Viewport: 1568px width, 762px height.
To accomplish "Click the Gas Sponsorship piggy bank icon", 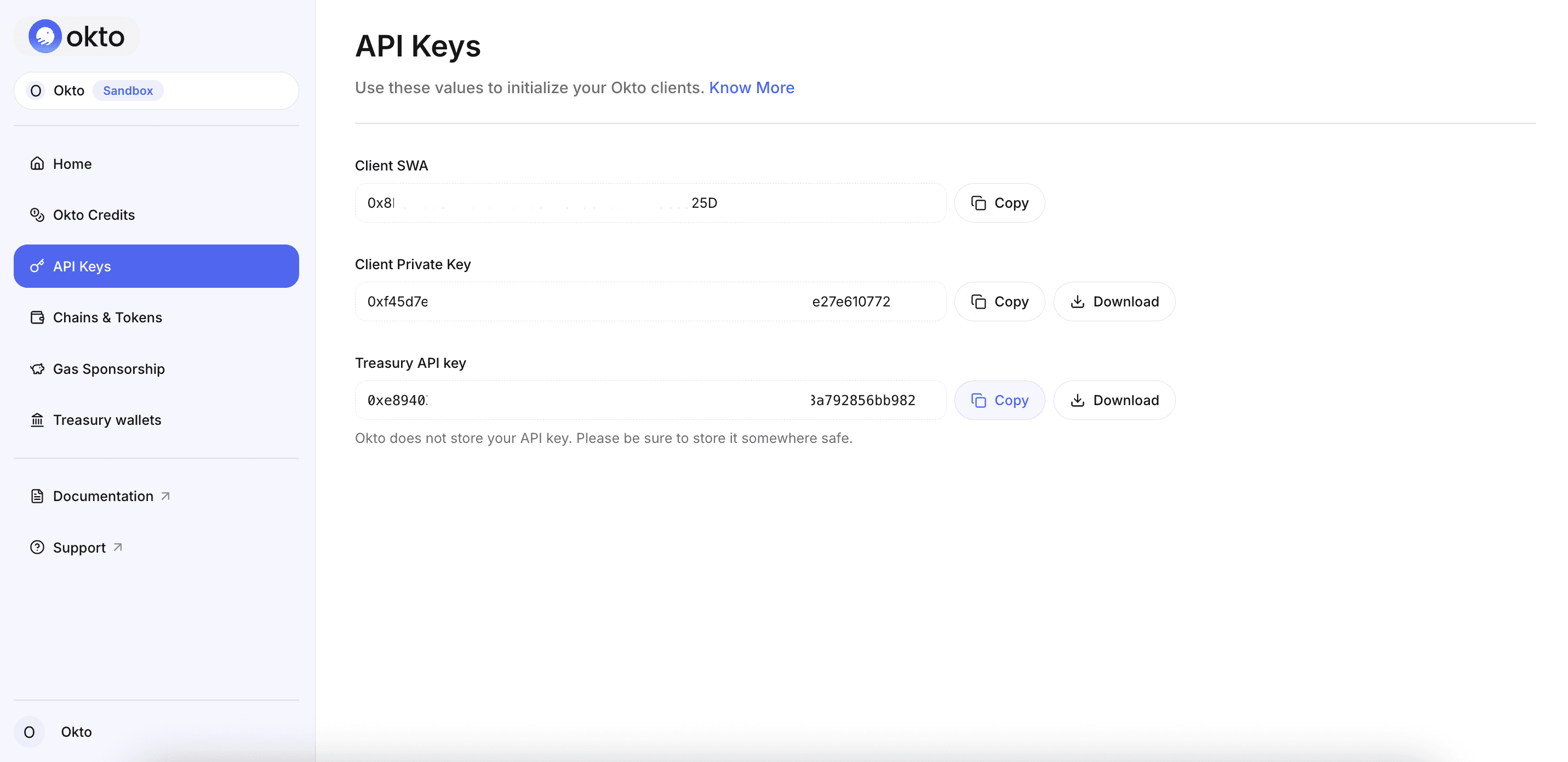I will click(37, 369).
